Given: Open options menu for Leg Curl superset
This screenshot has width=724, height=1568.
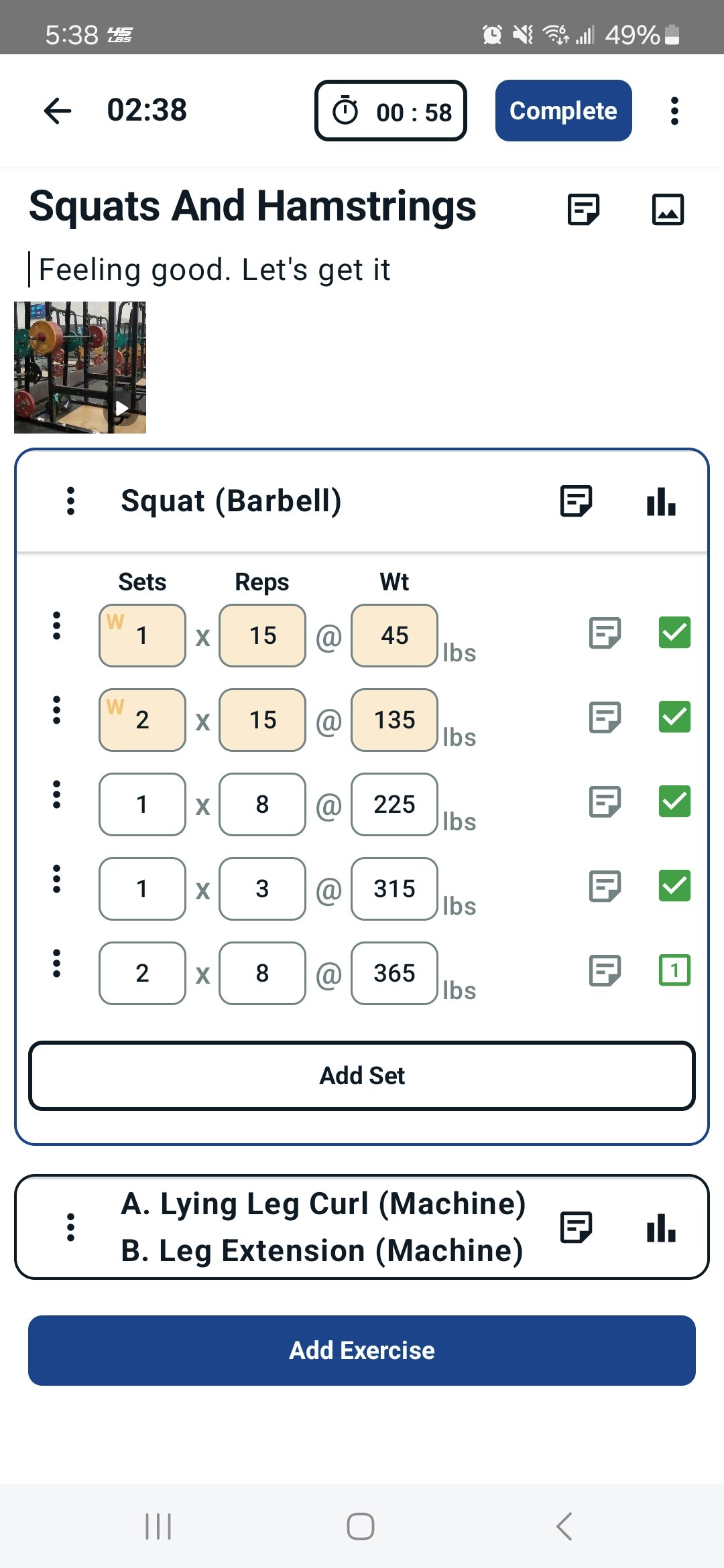Looking at the screenshot, I should 70,1228.
